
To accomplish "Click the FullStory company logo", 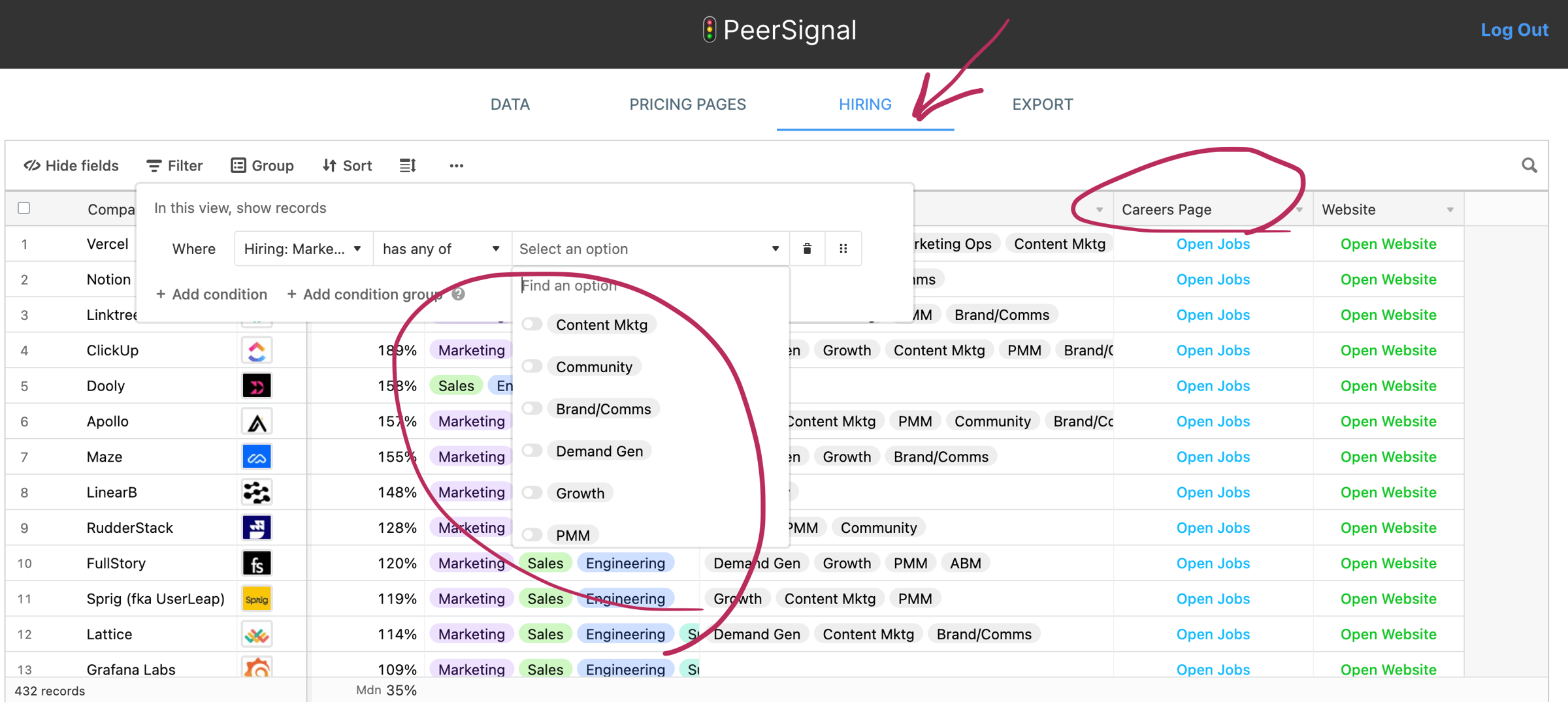I will pos(257,564).
